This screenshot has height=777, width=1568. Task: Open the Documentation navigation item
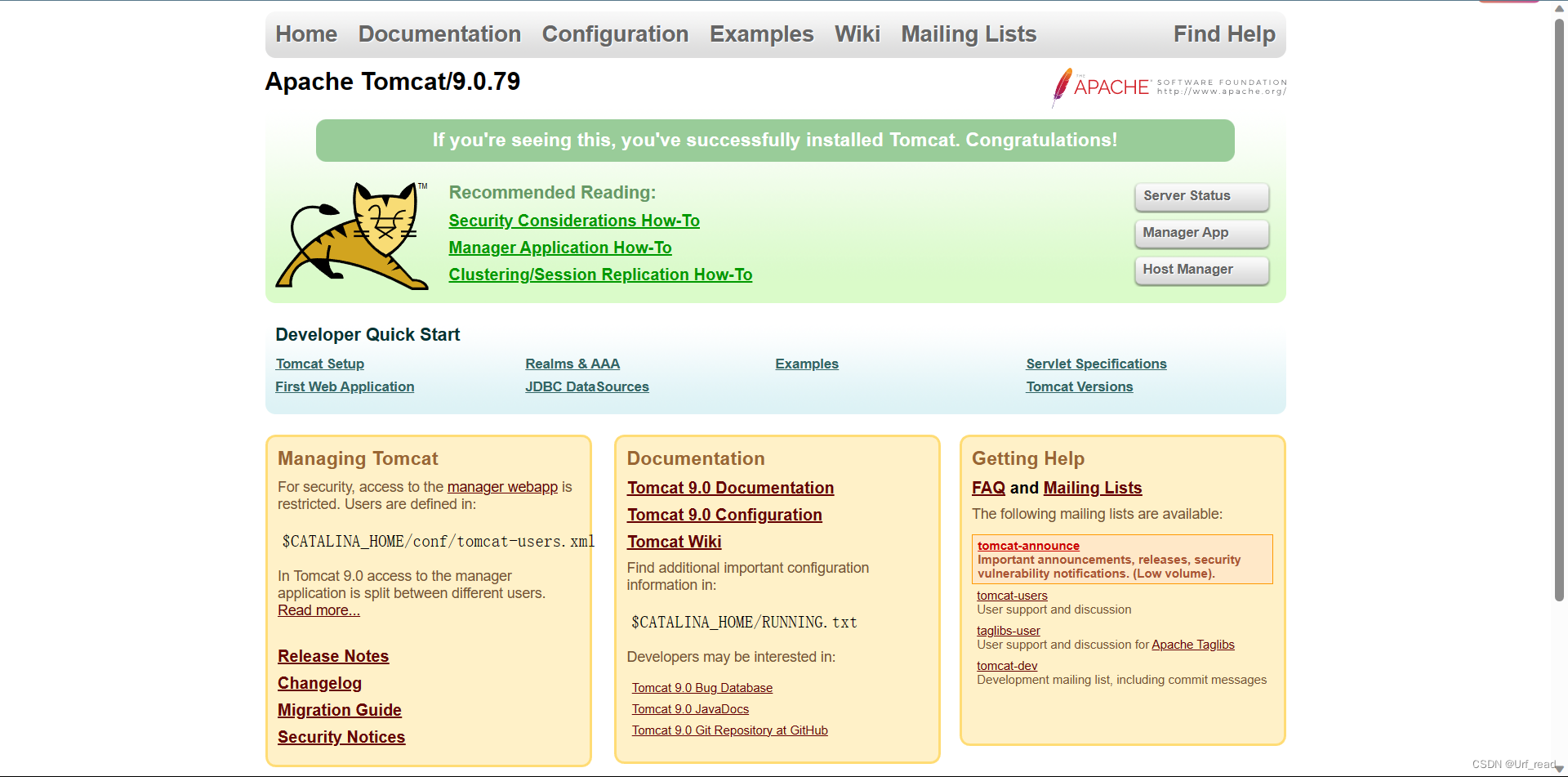pyautogui.click(x=439, y=34)
